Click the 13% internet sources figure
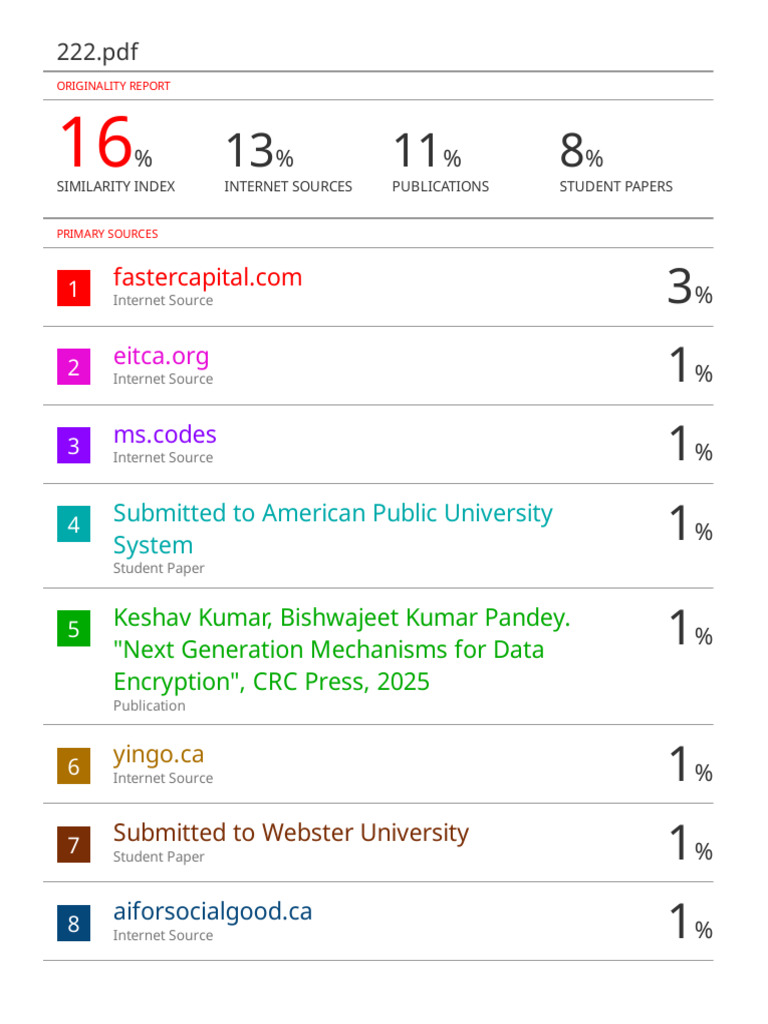The image size is (768, 1024). [258, 151]
